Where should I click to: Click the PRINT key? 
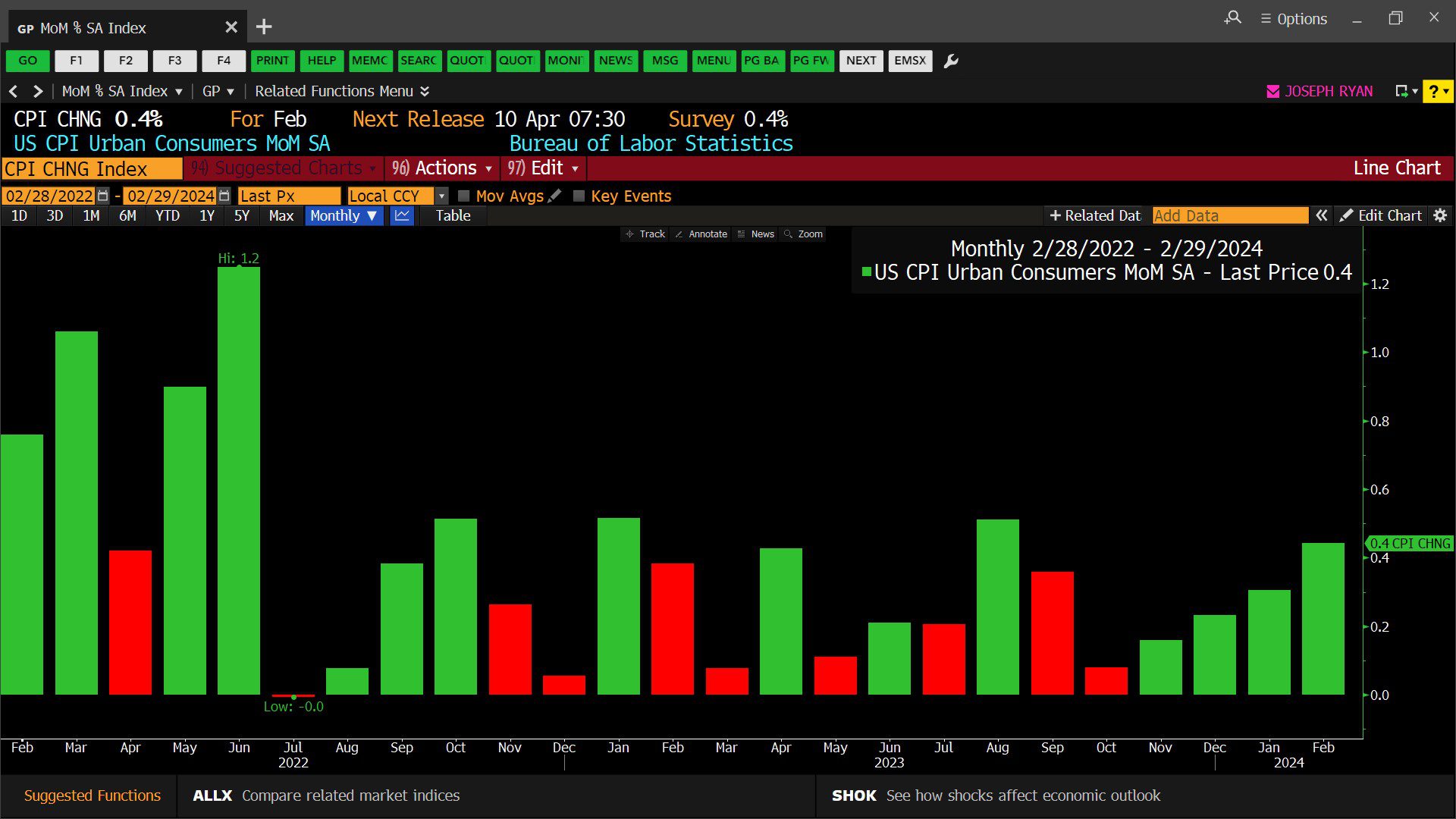point(272,61)
